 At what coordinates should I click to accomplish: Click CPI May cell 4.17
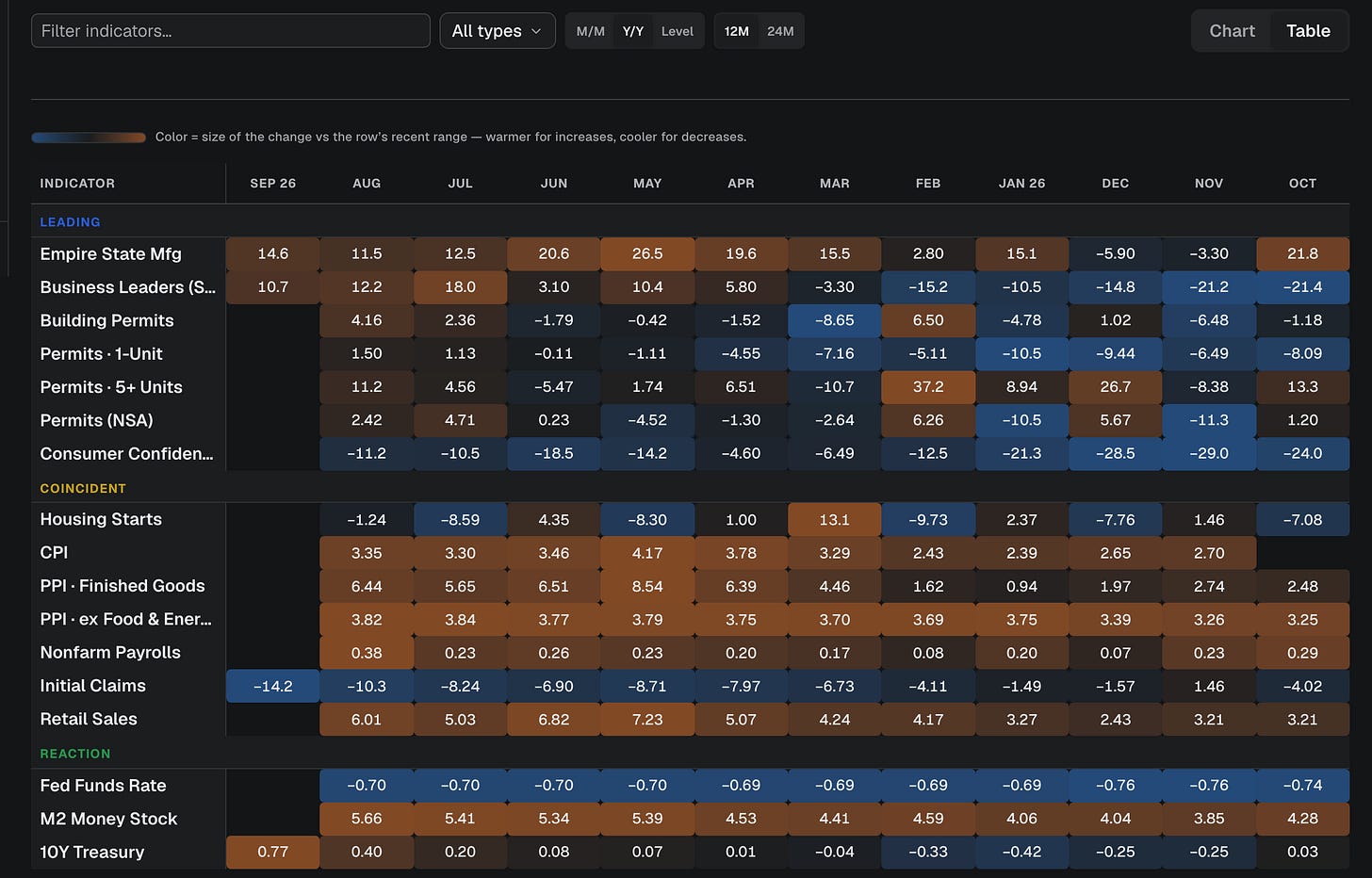(647, 553)
